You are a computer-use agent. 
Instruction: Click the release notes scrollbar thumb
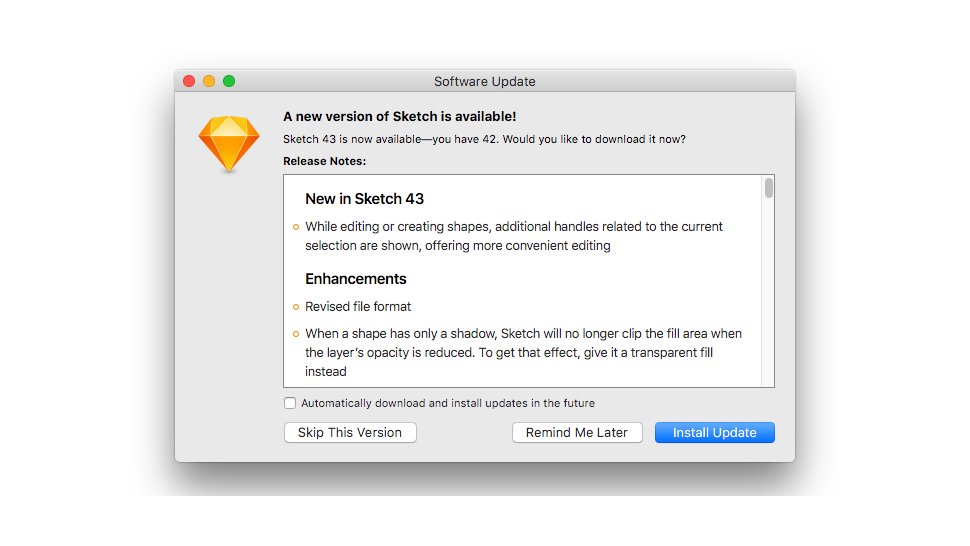coord(768,188)
